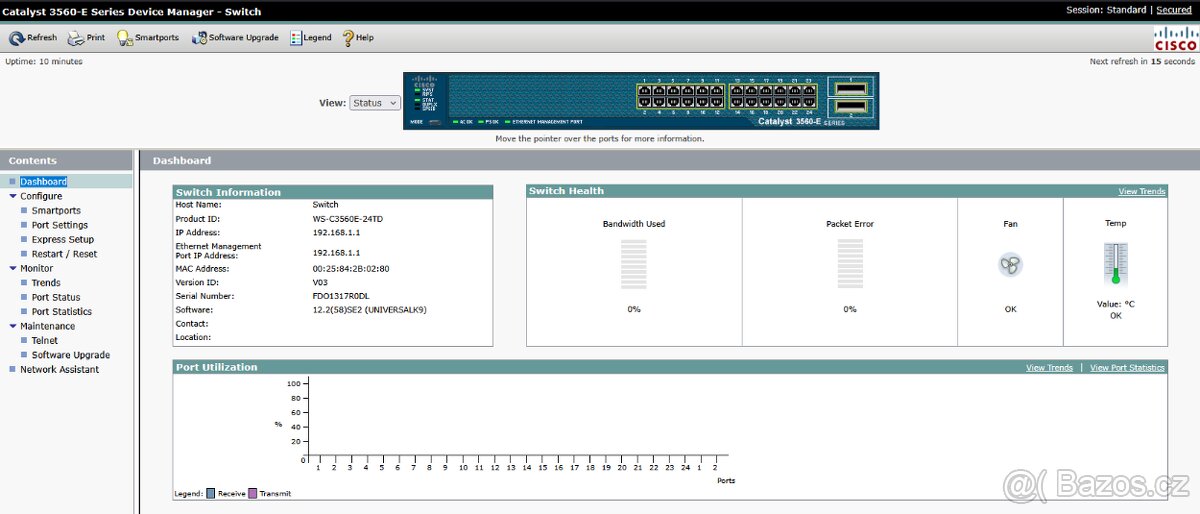
Task: Open Software Upgrade in Contents tree
Action: (71, 355)
